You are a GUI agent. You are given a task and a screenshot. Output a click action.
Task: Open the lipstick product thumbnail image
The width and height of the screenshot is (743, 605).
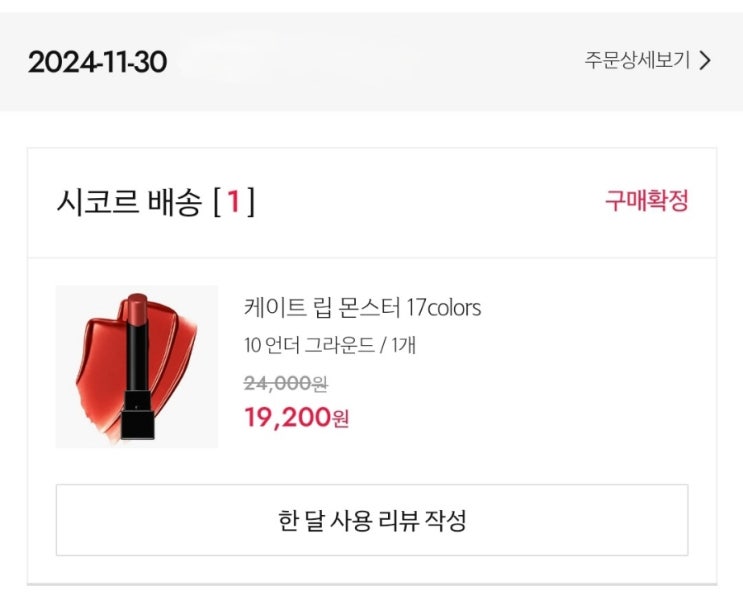136,367
